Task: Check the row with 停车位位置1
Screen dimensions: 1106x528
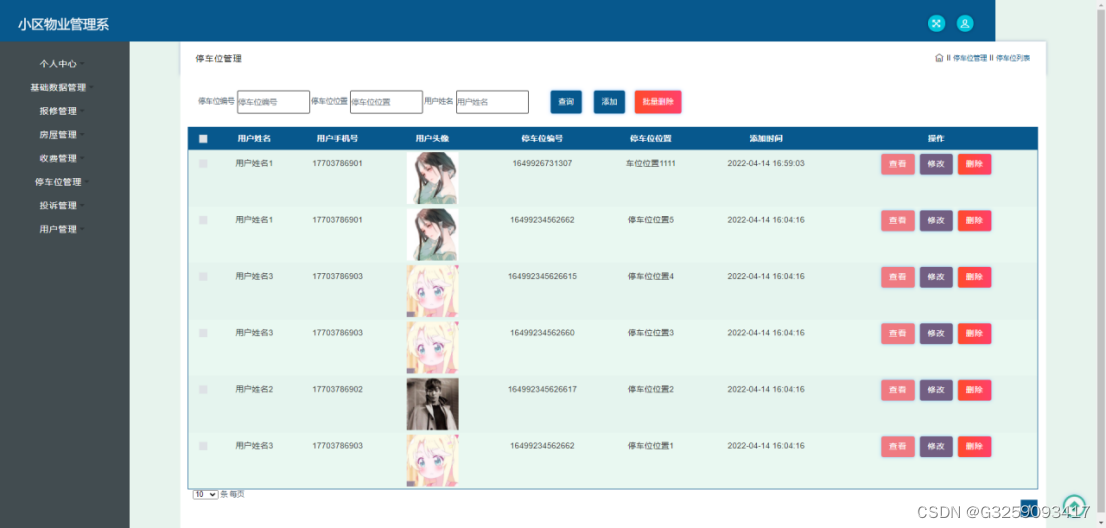Action: [203, 446]
